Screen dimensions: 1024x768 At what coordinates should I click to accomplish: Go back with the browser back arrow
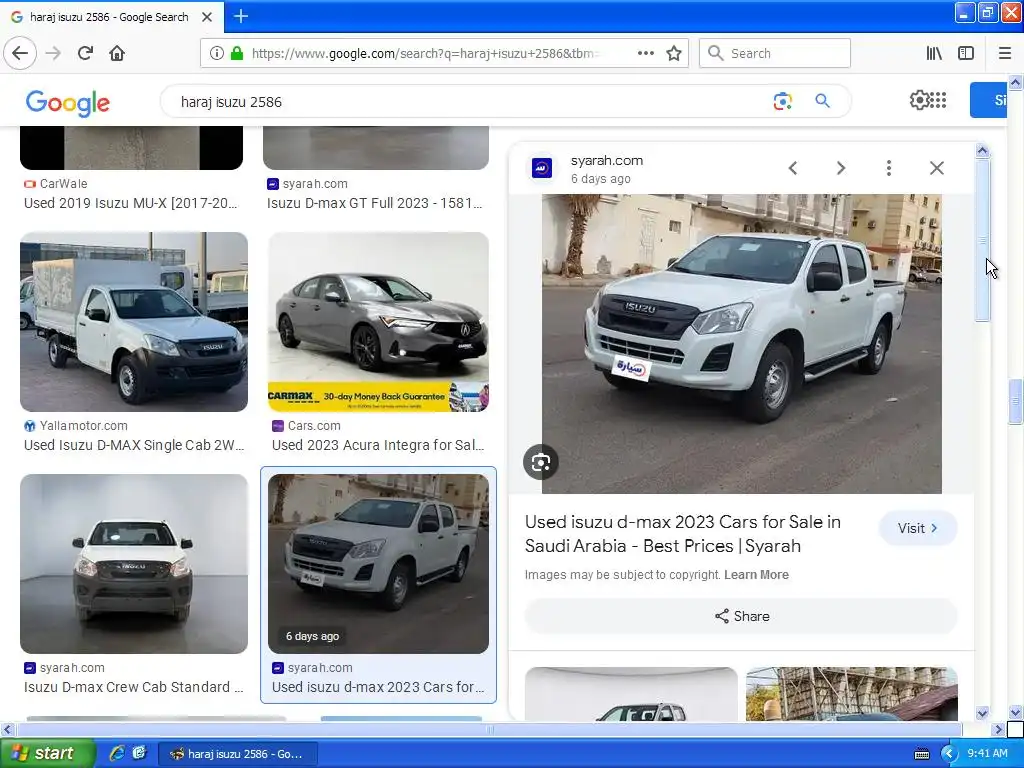[x=20, y=53]
